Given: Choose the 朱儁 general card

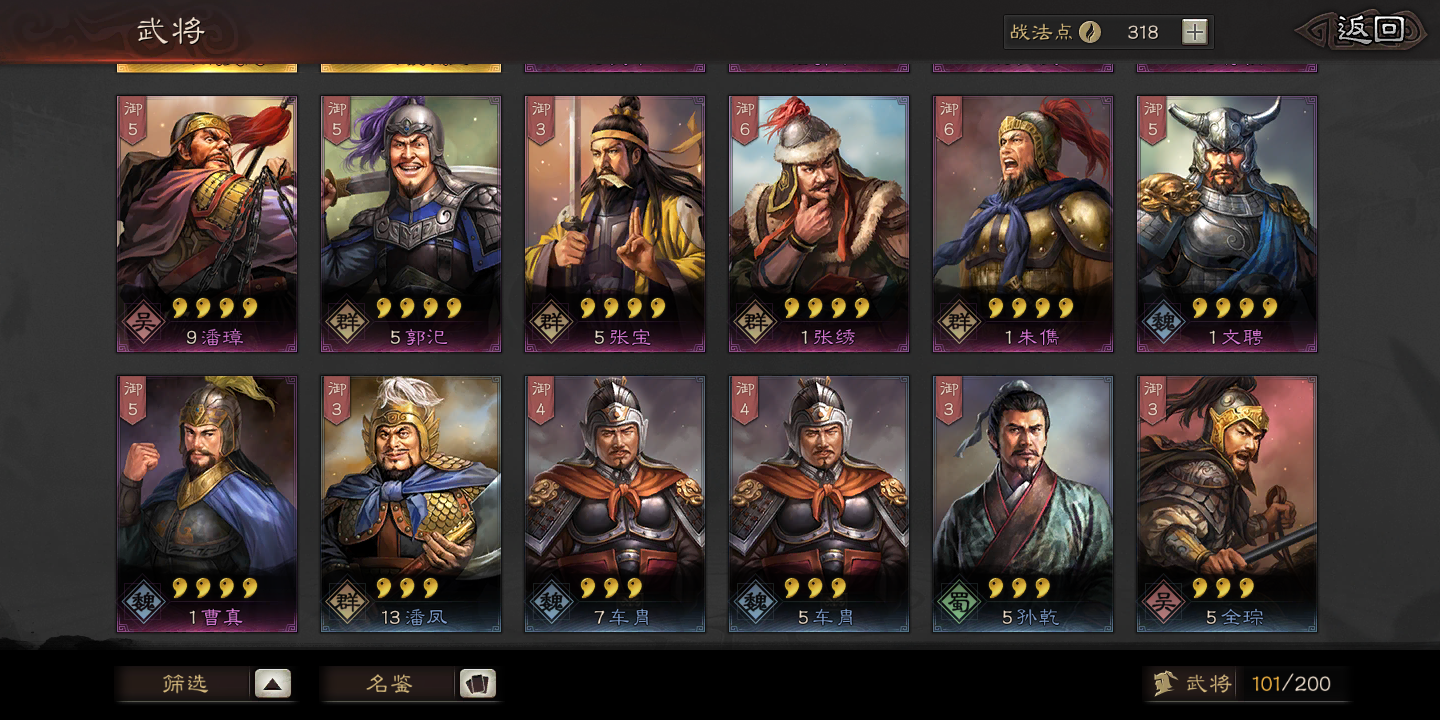Looking at the screenshot, I should (x=1023, y=224).
